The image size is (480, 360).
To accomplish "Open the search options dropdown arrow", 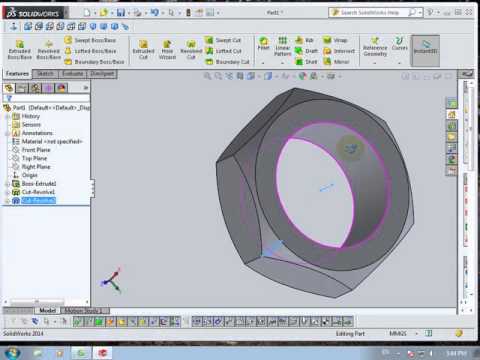I will click(421, 13).
